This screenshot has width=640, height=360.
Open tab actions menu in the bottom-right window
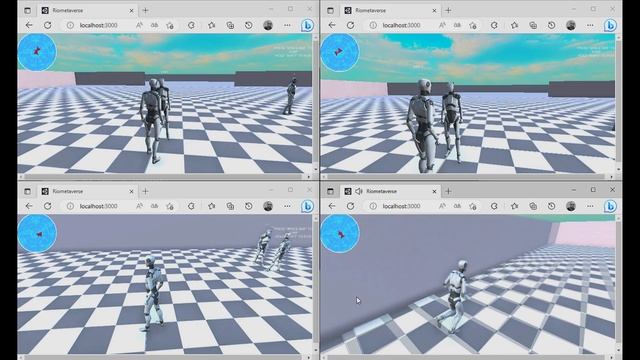pyautogui.click(x=330, y=191)
